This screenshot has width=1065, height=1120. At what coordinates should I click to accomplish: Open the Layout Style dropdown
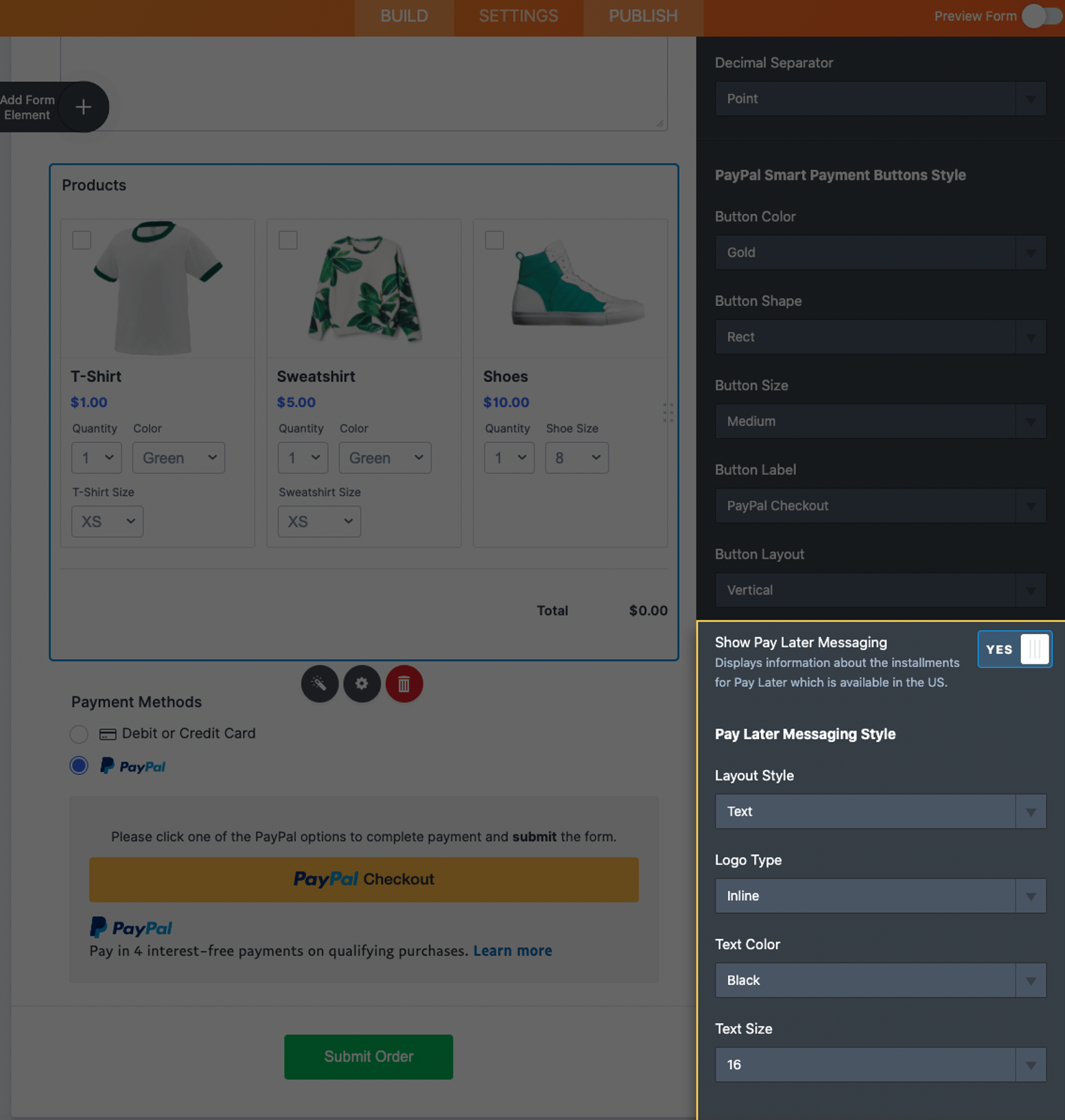click(x=880, y=811)
